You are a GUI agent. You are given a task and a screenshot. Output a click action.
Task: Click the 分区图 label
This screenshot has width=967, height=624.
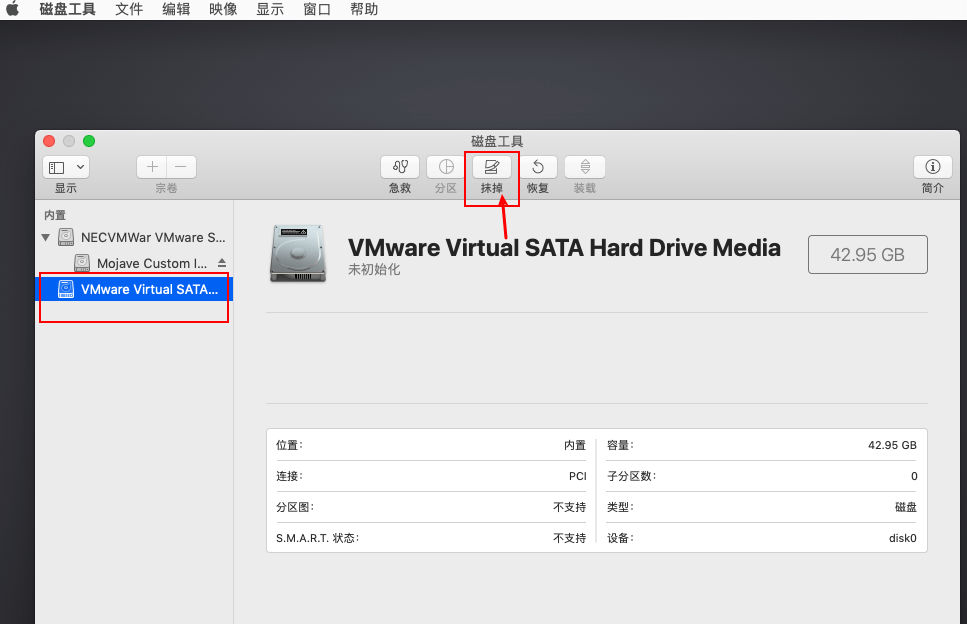pyautogui.click(x=295, y=507)
